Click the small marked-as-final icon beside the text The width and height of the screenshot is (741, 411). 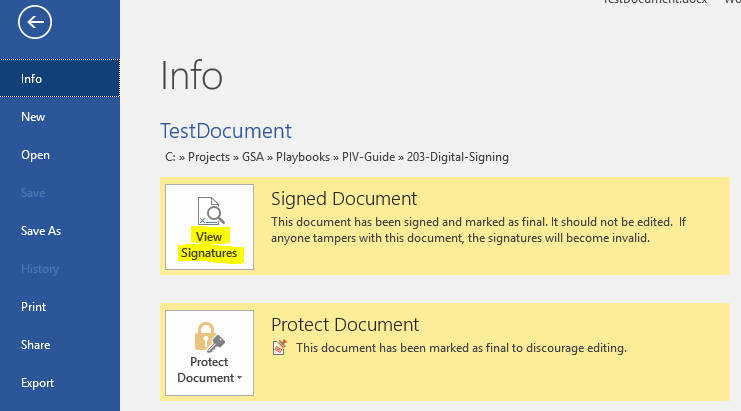(280, 348)
